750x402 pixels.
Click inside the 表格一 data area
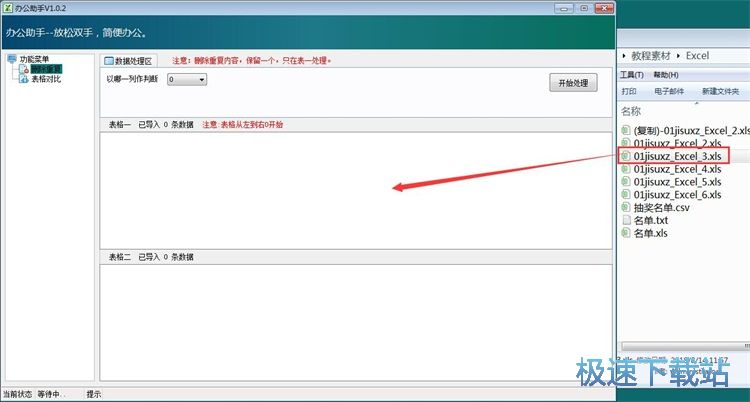[x=355, y=190]
